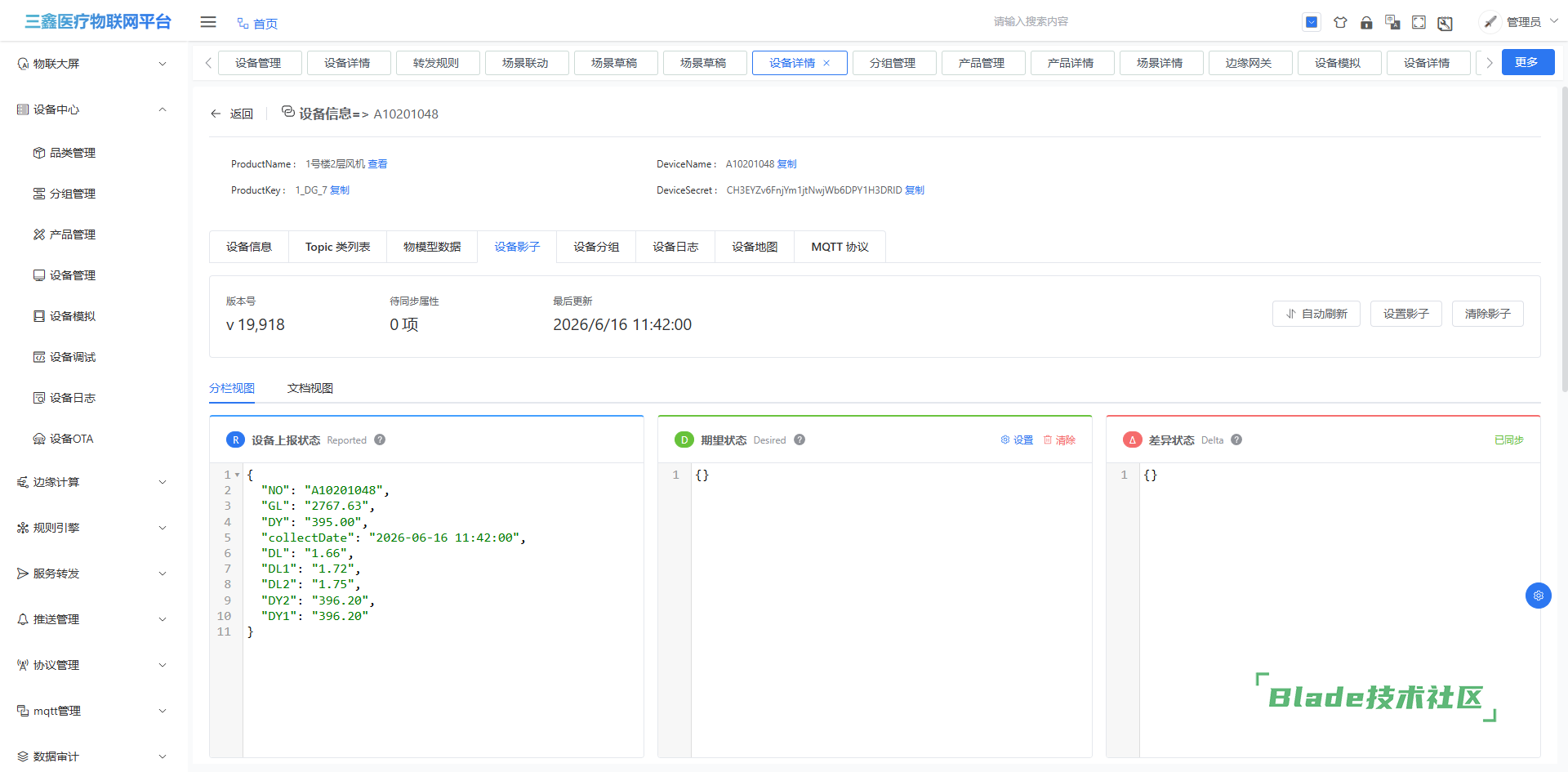Switch language with the translate icon
The image size is (1568, 772).
[1392, 22]
